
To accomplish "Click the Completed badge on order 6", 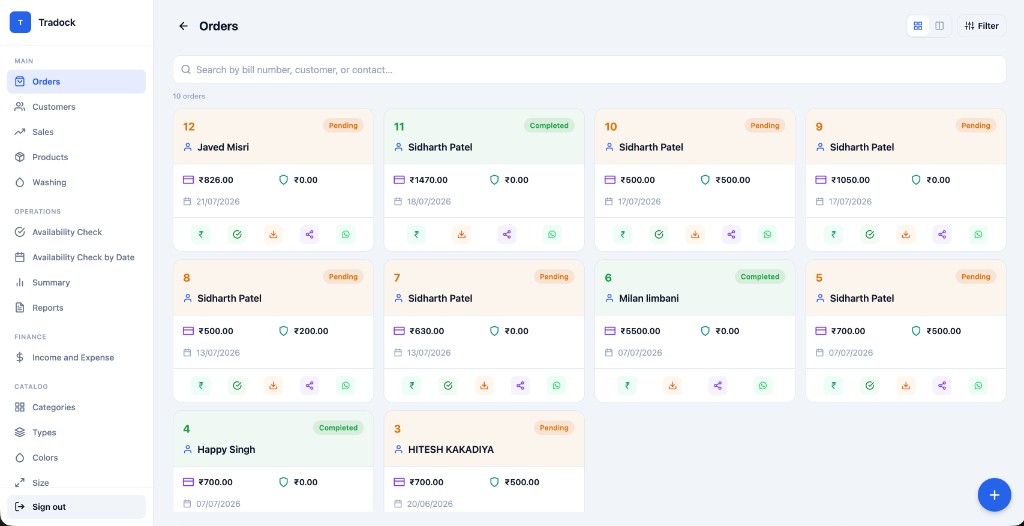I will pos(760,276).
